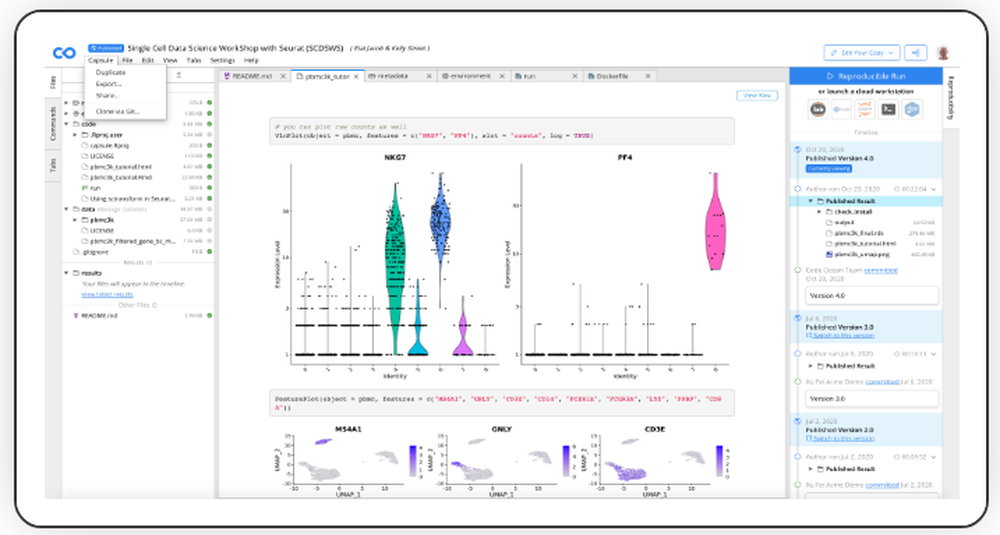Click the globe icon for Published Version 3.0
The image size is (1000, 535).
coord(797,318)
